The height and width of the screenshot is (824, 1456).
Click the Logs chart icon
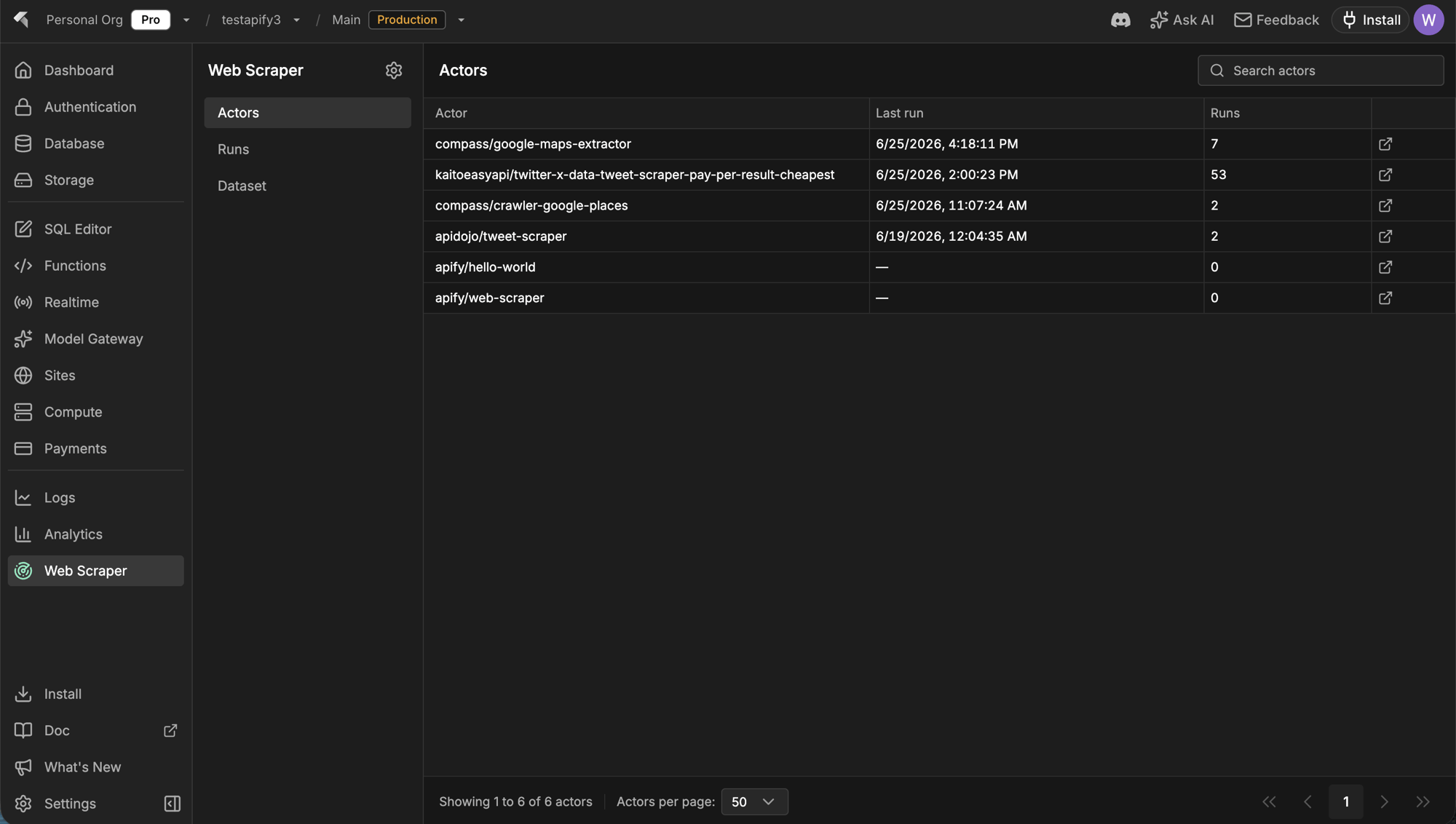tap(23, 498)
